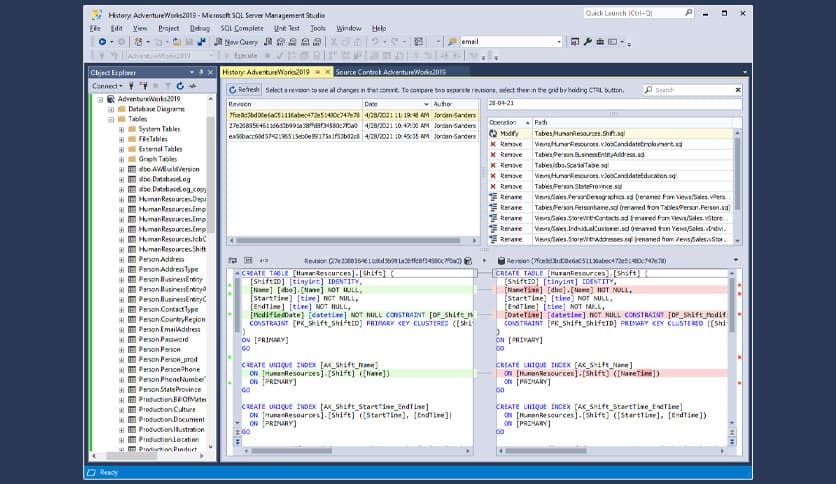The width and height of the screenshot is (836, 484).
Task: Click the database query icon after New Query
Action: pos(268,42)
